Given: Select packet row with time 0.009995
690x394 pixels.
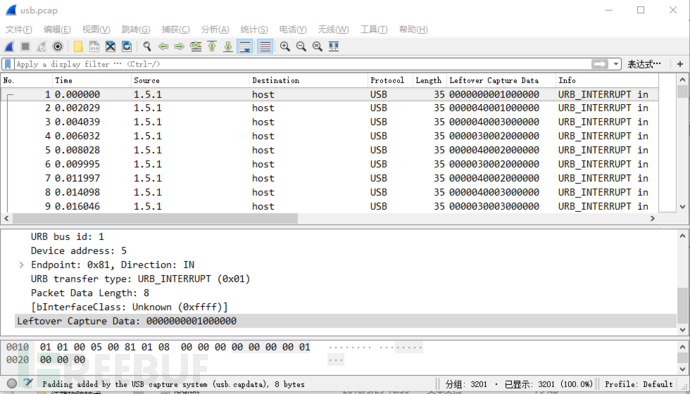Looking at the screenshot, I should (x=329, y=164).
